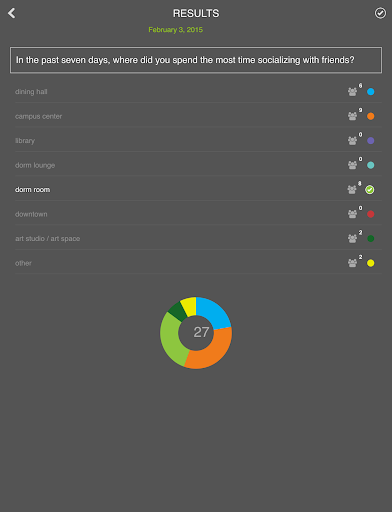Click the RESULTS title
The height and width of the screenshot is (512, 392).
(x=196, y=13)
